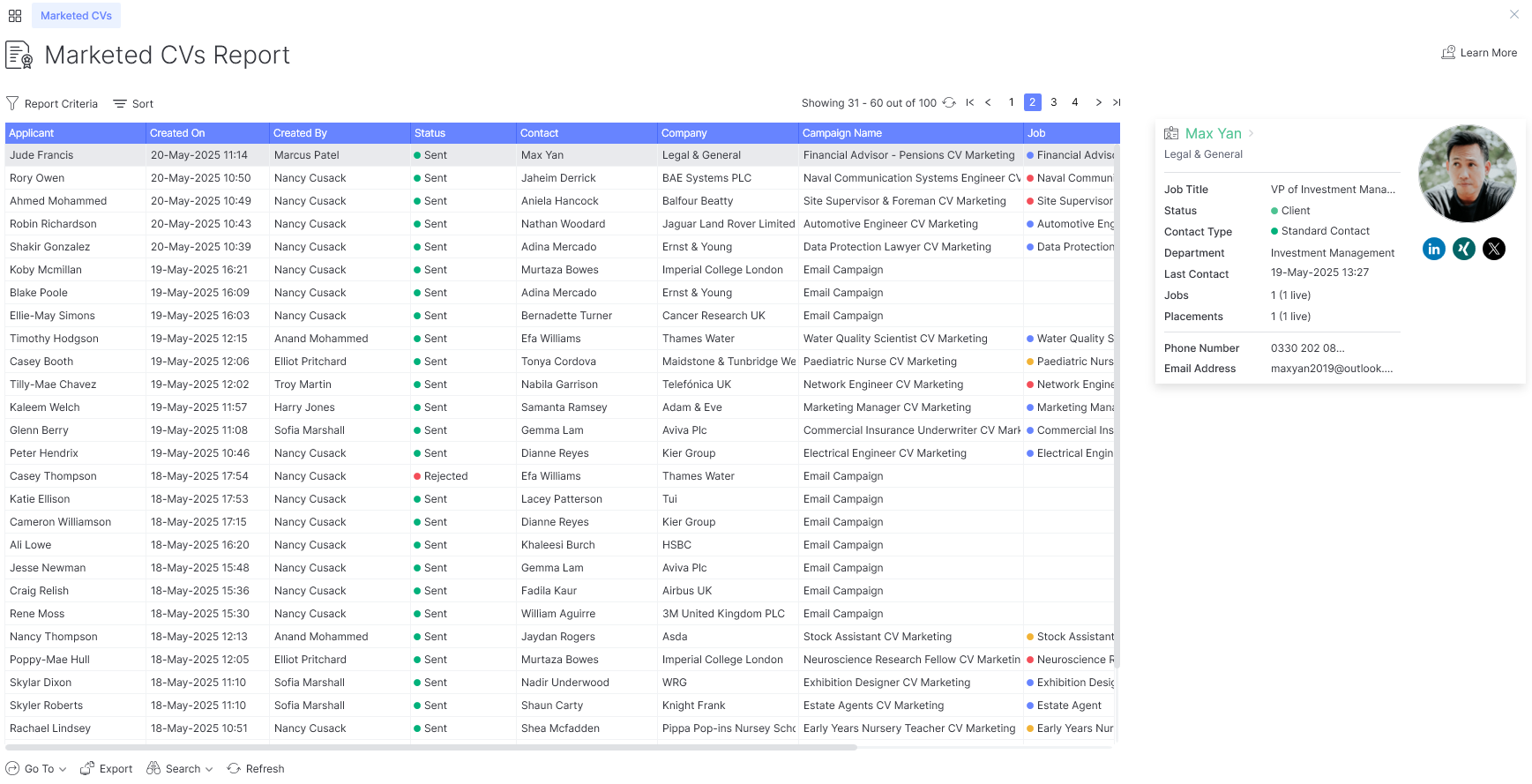Click company Knight Frank

(694, 706)
